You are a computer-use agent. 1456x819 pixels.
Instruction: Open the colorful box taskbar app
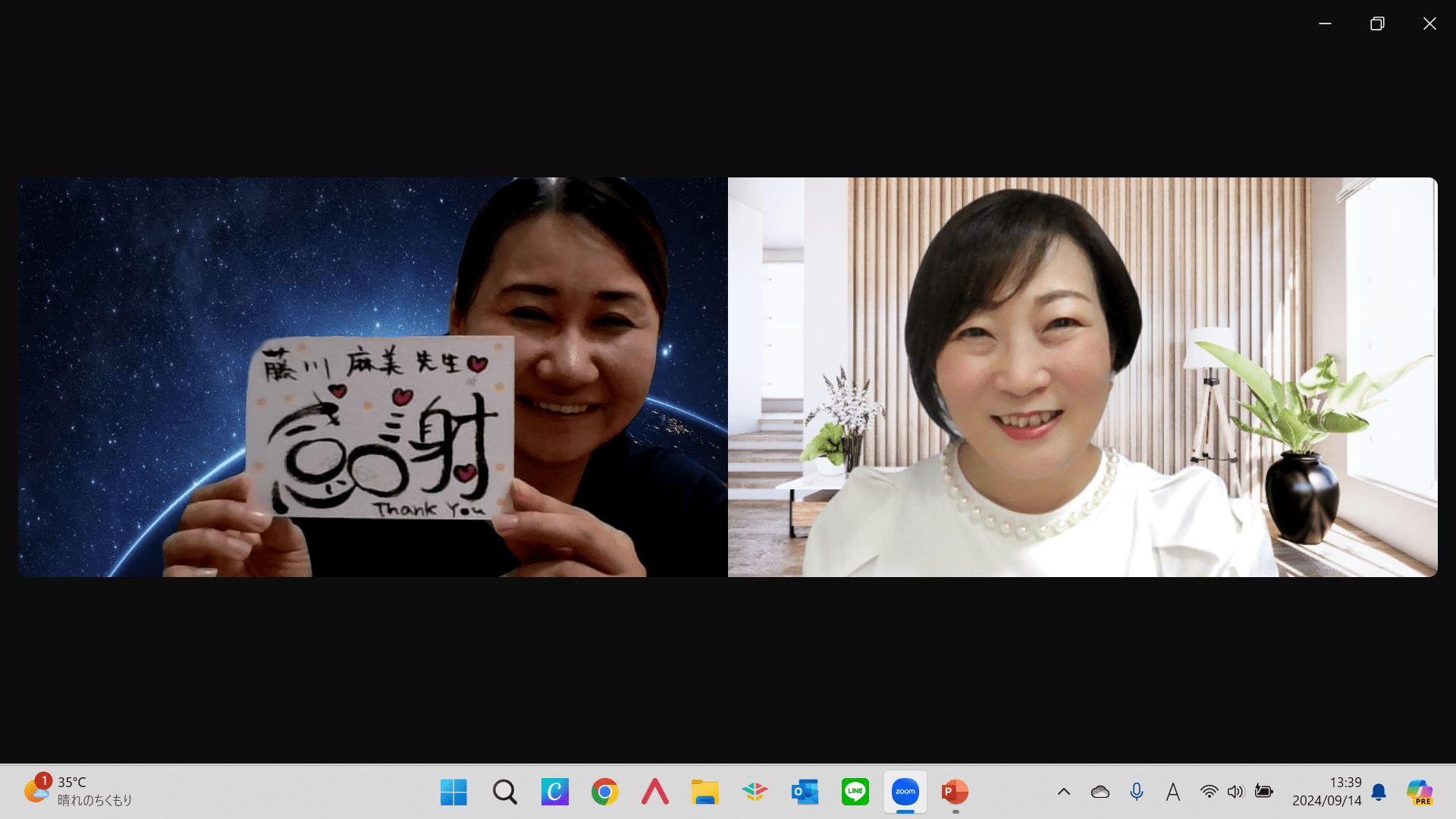tap(755, 792)
